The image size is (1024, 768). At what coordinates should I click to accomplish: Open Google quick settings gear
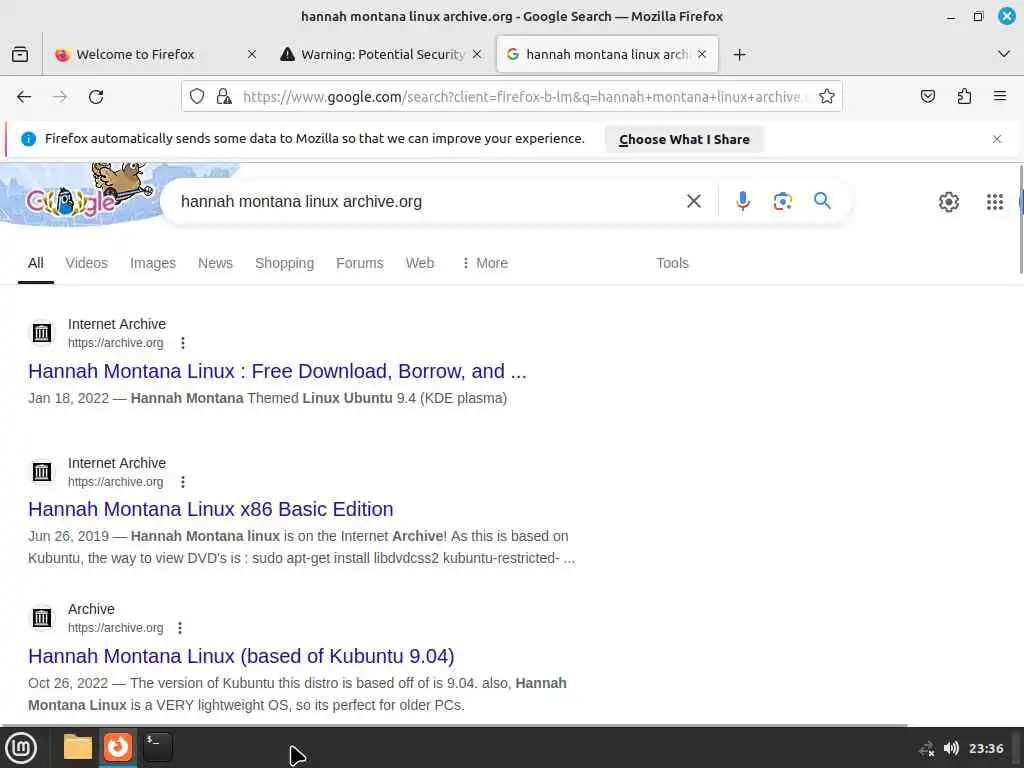coord(948,202)
